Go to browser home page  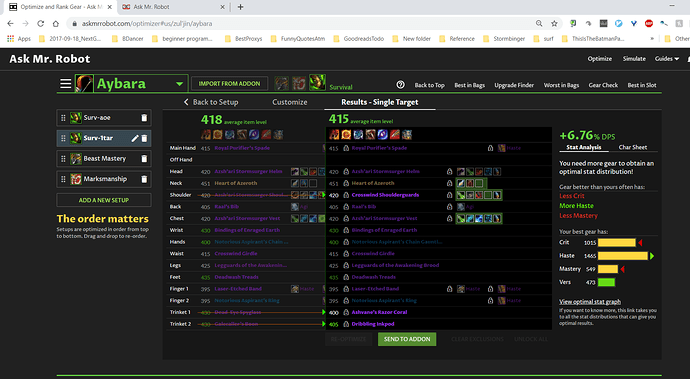[55, 23]
